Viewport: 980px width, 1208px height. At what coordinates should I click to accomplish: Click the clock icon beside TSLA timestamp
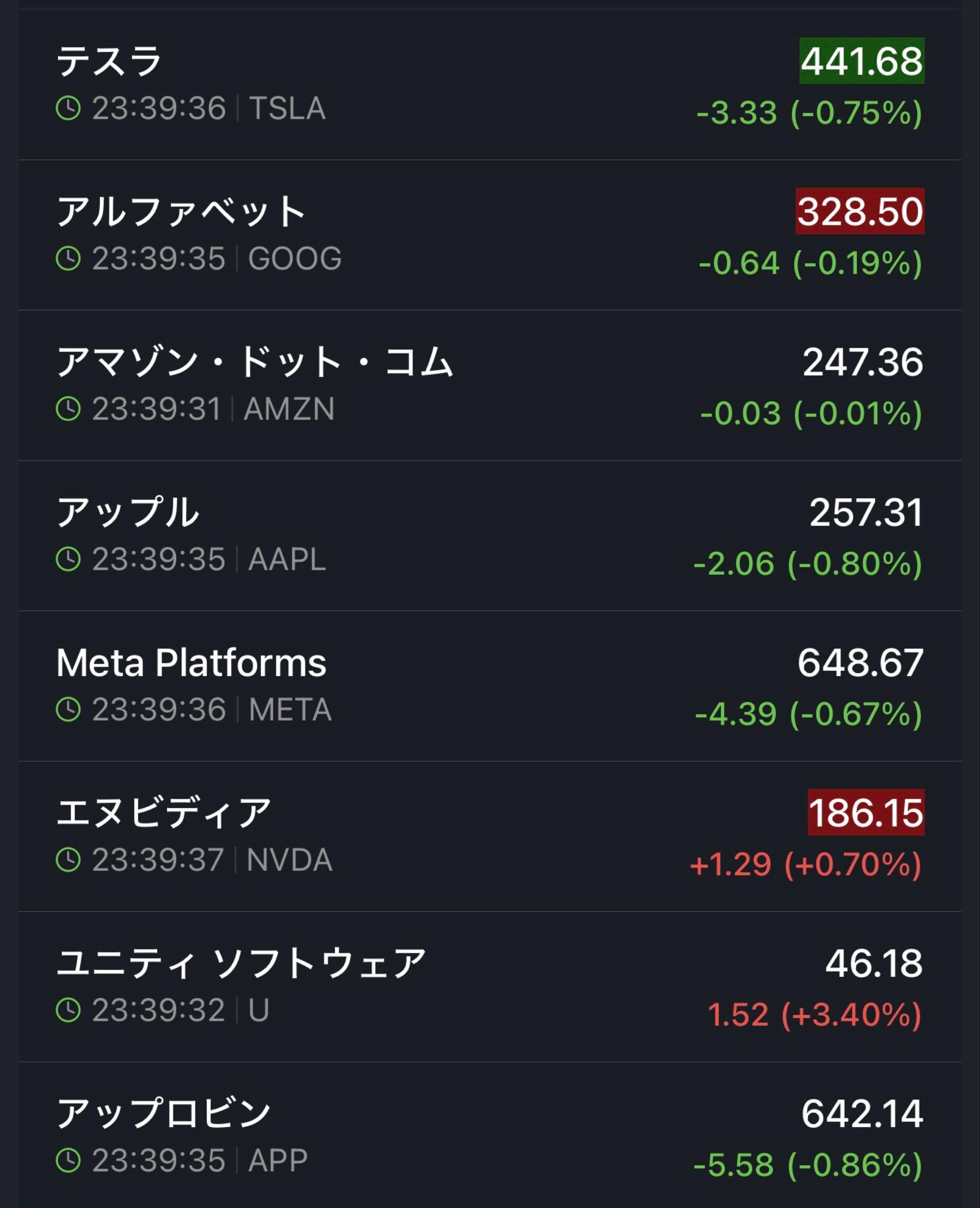click(68, 108)
